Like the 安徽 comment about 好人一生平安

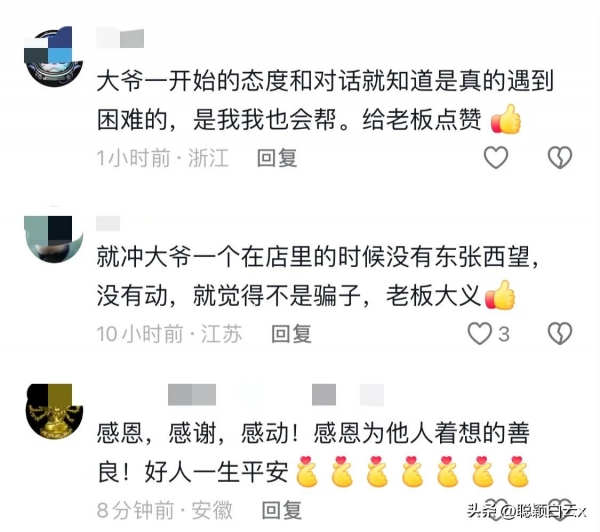click(x=496, y=509)
